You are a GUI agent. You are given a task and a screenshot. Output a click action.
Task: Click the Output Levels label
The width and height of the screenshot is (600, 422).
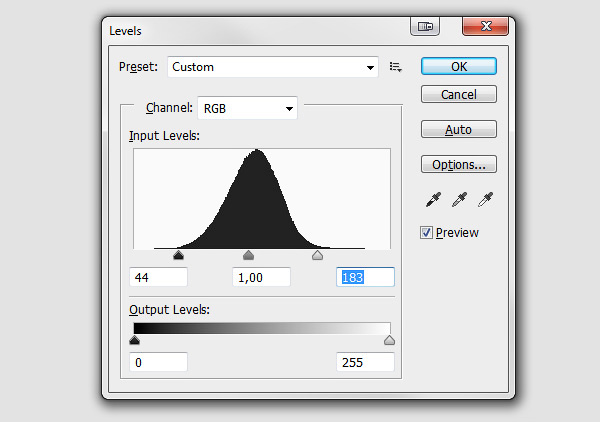[169, 310]
